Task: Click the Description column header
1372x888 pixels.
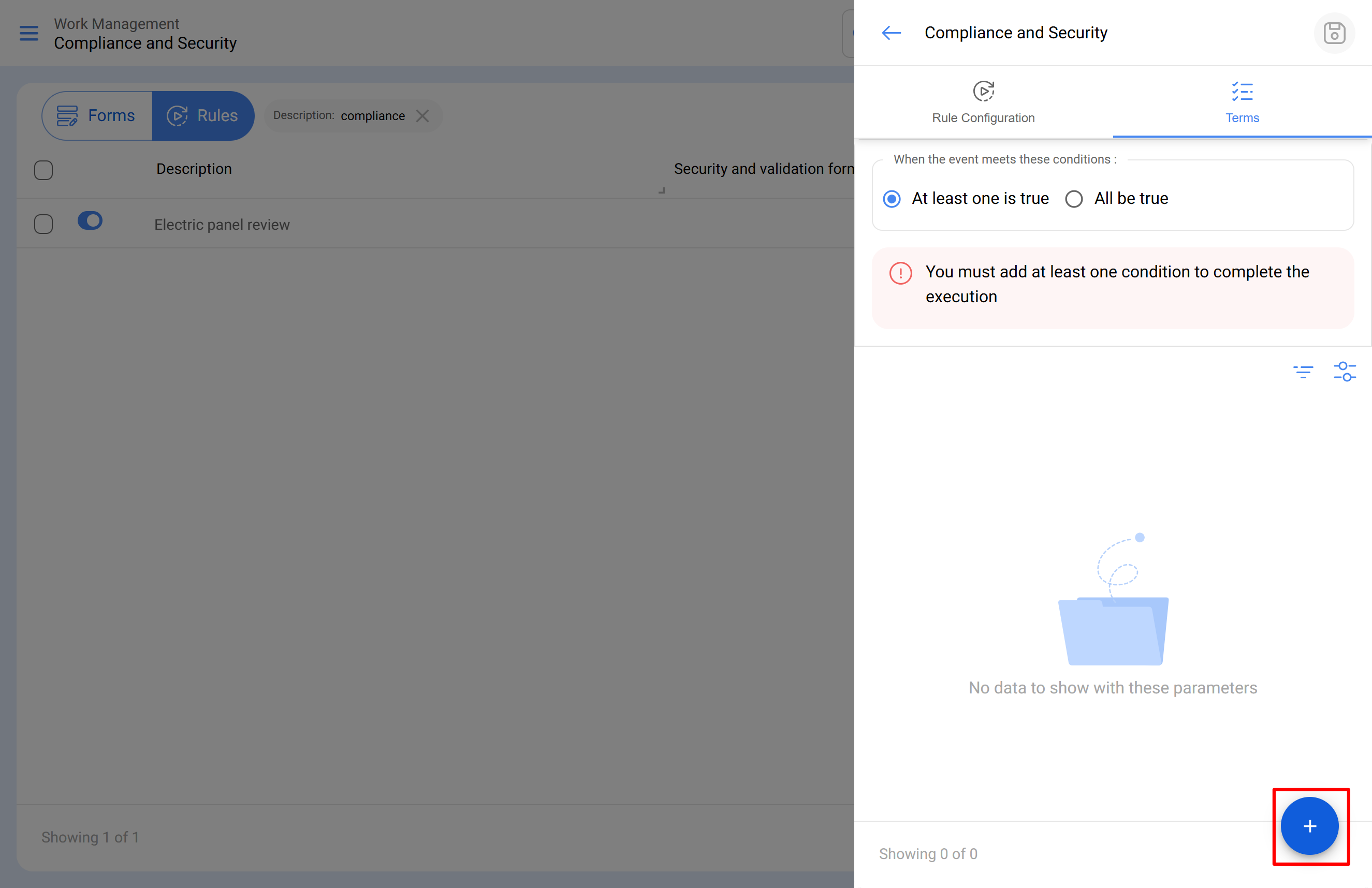Action: 194,169
